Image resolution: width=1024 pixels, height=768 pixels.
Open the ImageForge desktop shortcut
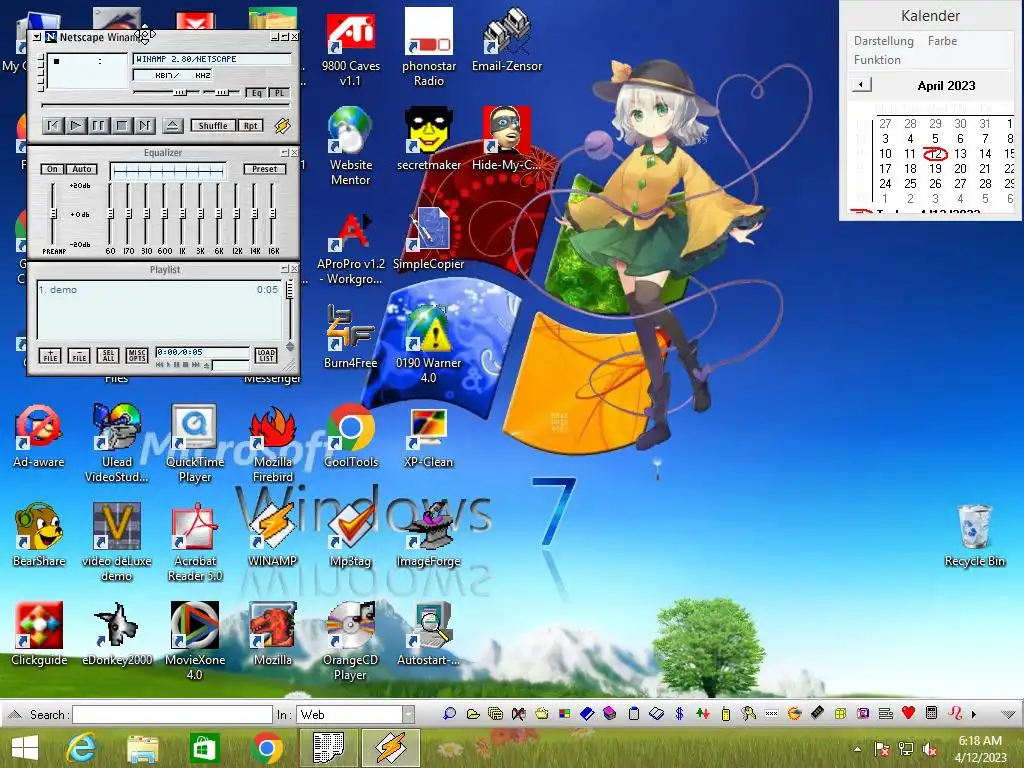pyautogui.click(x=428, y=534)
